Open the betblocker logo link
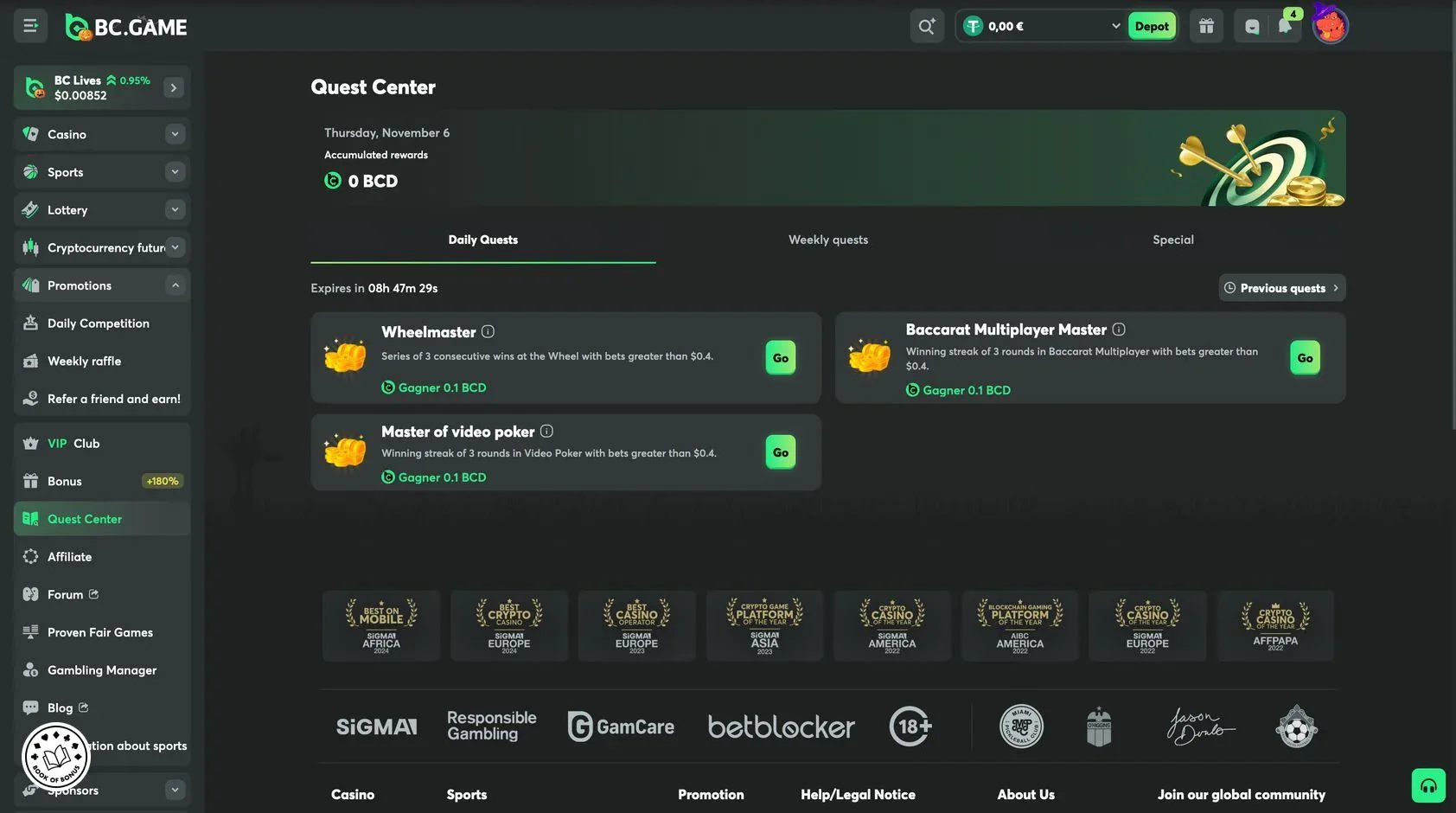This screenshot has height=813, width=1456. click(781, 727)
